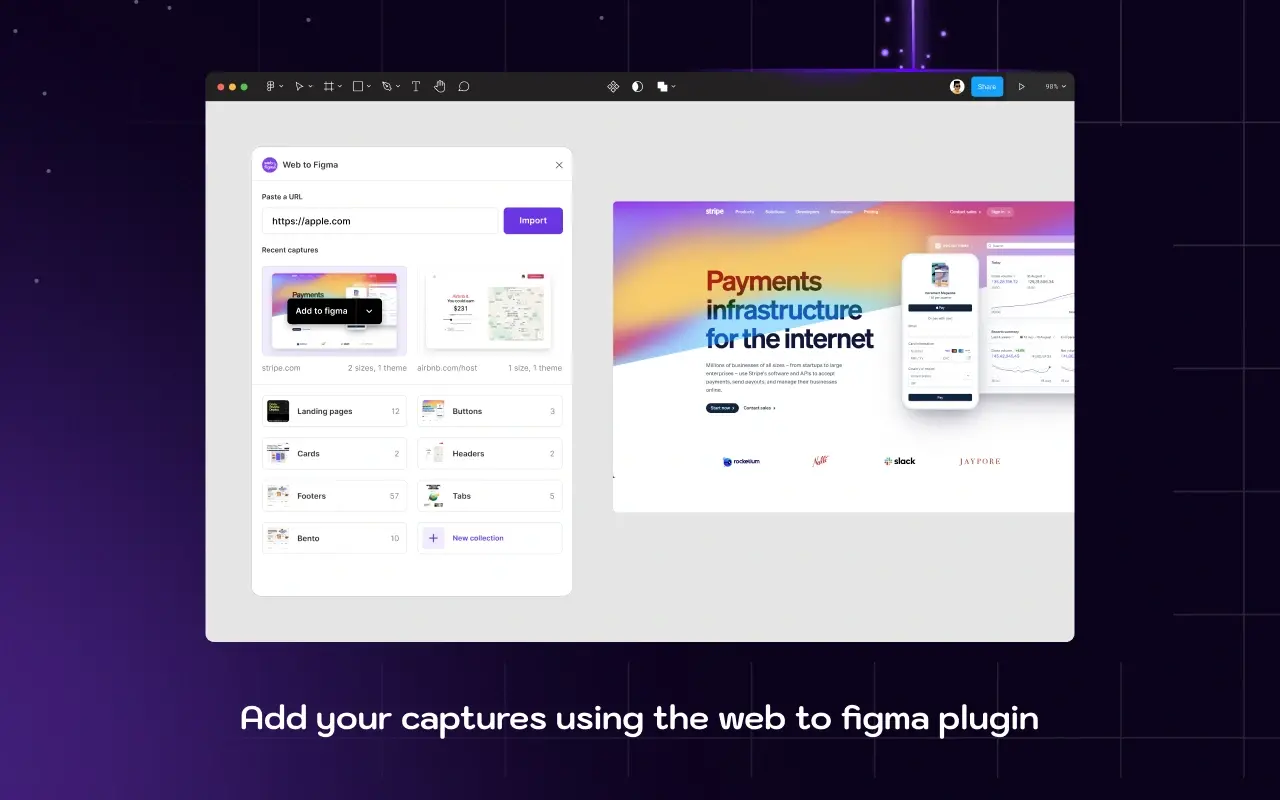Click the Rocketium logo in canvas preview
Viewport: 1280px width, 800px height.
[x=741, y=461]
